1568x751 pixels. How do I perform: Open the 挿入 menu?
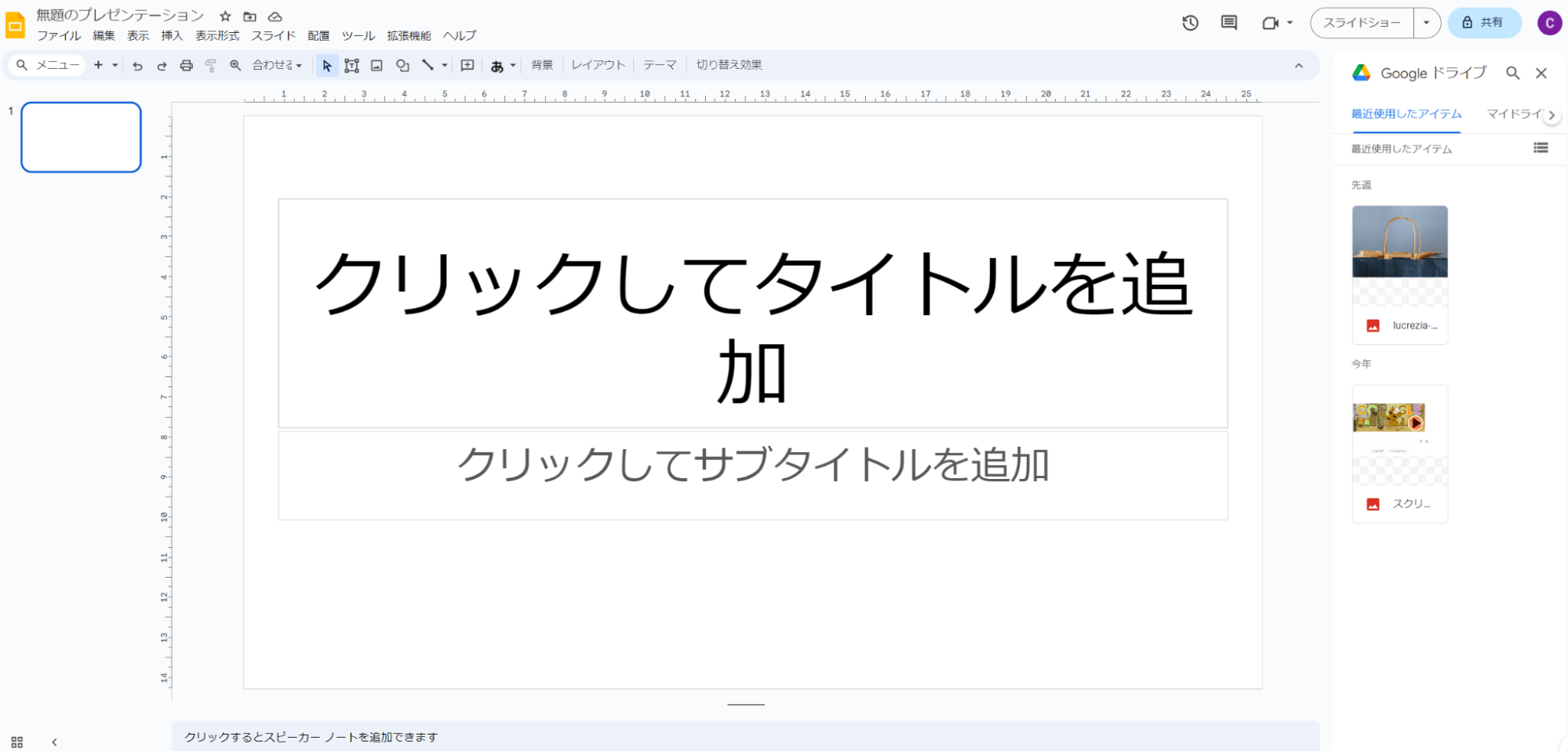click(x=172, y=36)
